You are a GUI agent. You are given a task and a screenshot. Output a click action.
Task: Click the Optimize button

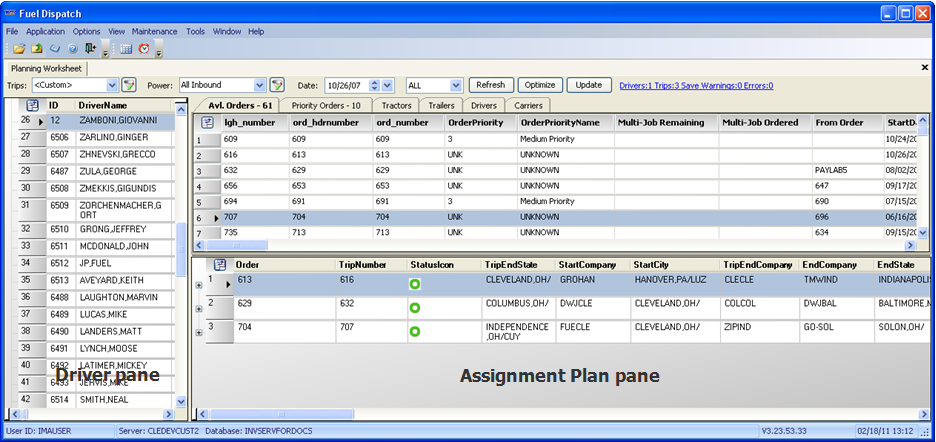pos(540,85)
